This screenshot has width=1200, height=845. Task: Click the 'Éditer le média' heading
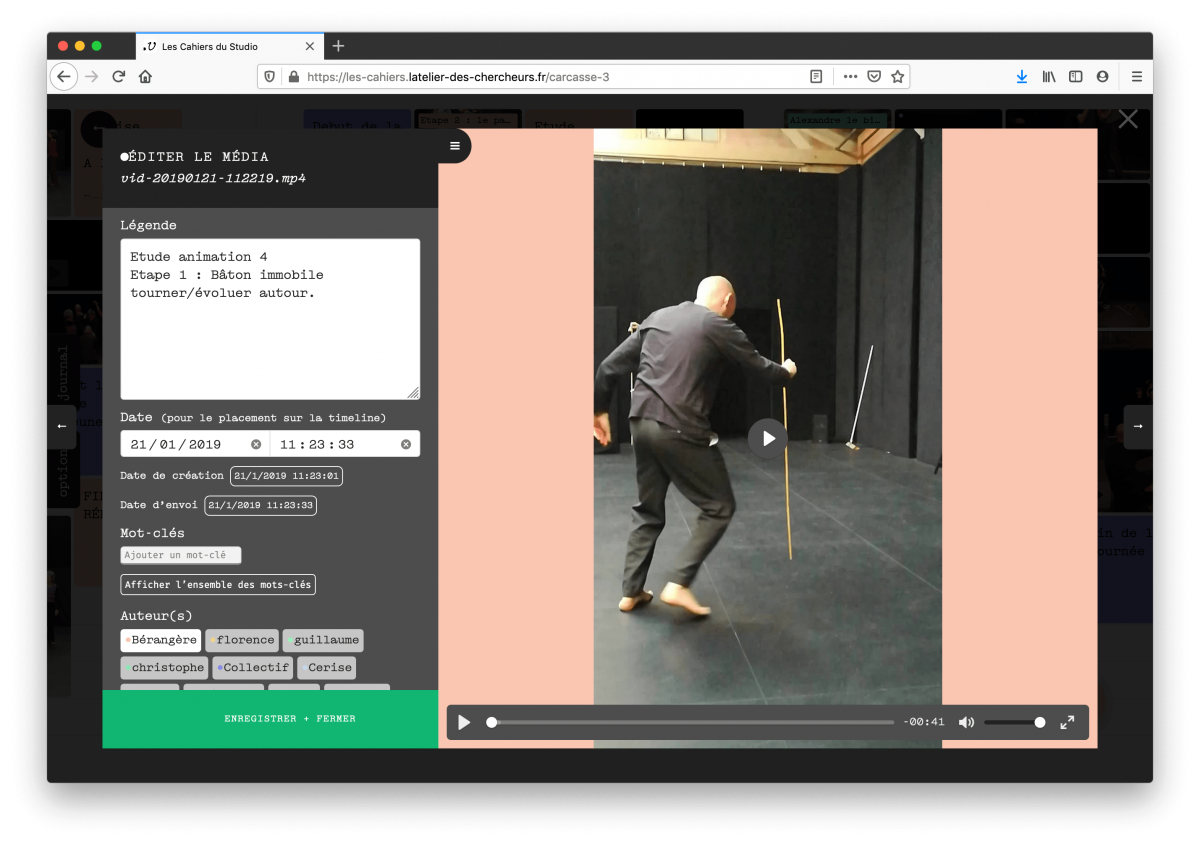click(195, 157)
